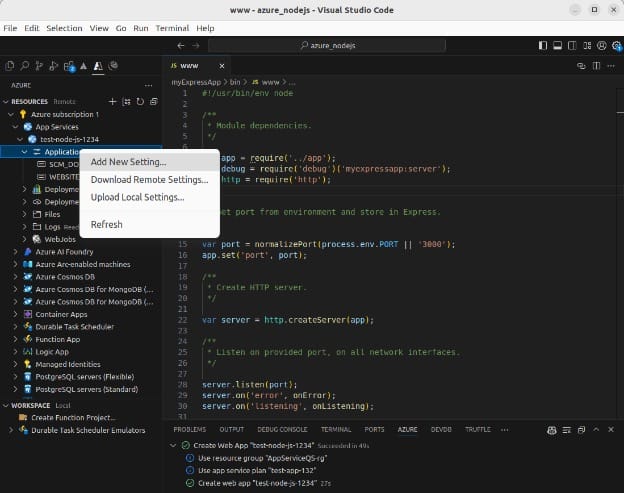The height and width of the screenshot is (493, 624).
Task: Expand the Azure AI Foundry node
Action: [x=16, y=252]
